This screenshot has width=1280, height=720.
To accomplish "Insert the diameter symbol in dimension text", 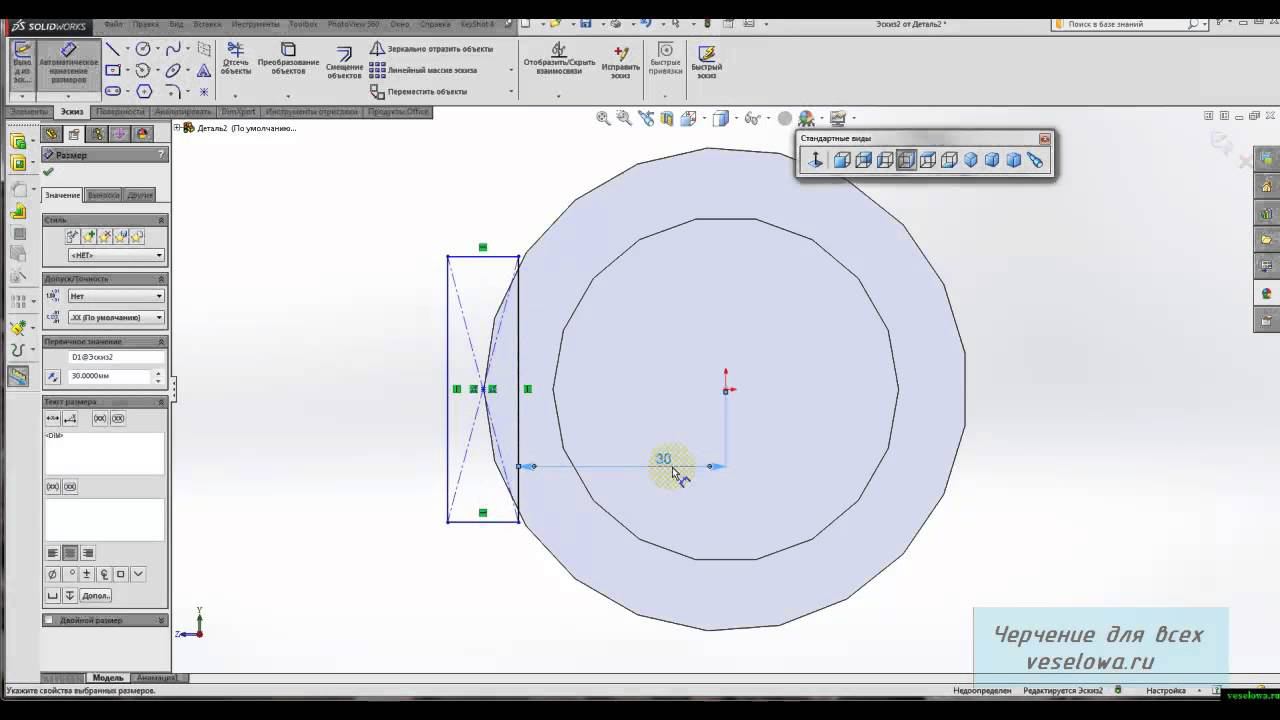I will point(53,574).
